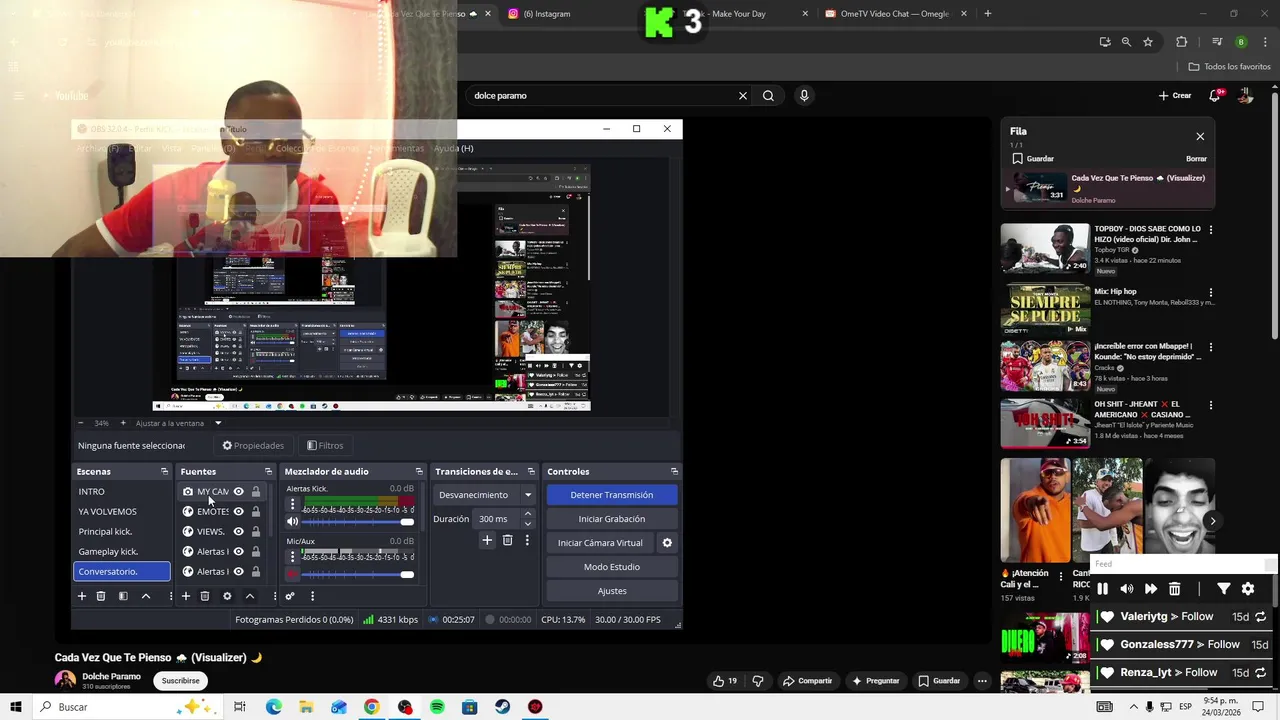This screenshot has width=1280, height=720.
Task: Remove selected source using Fuentes trash icon
Action: click(x=205, y=596)
